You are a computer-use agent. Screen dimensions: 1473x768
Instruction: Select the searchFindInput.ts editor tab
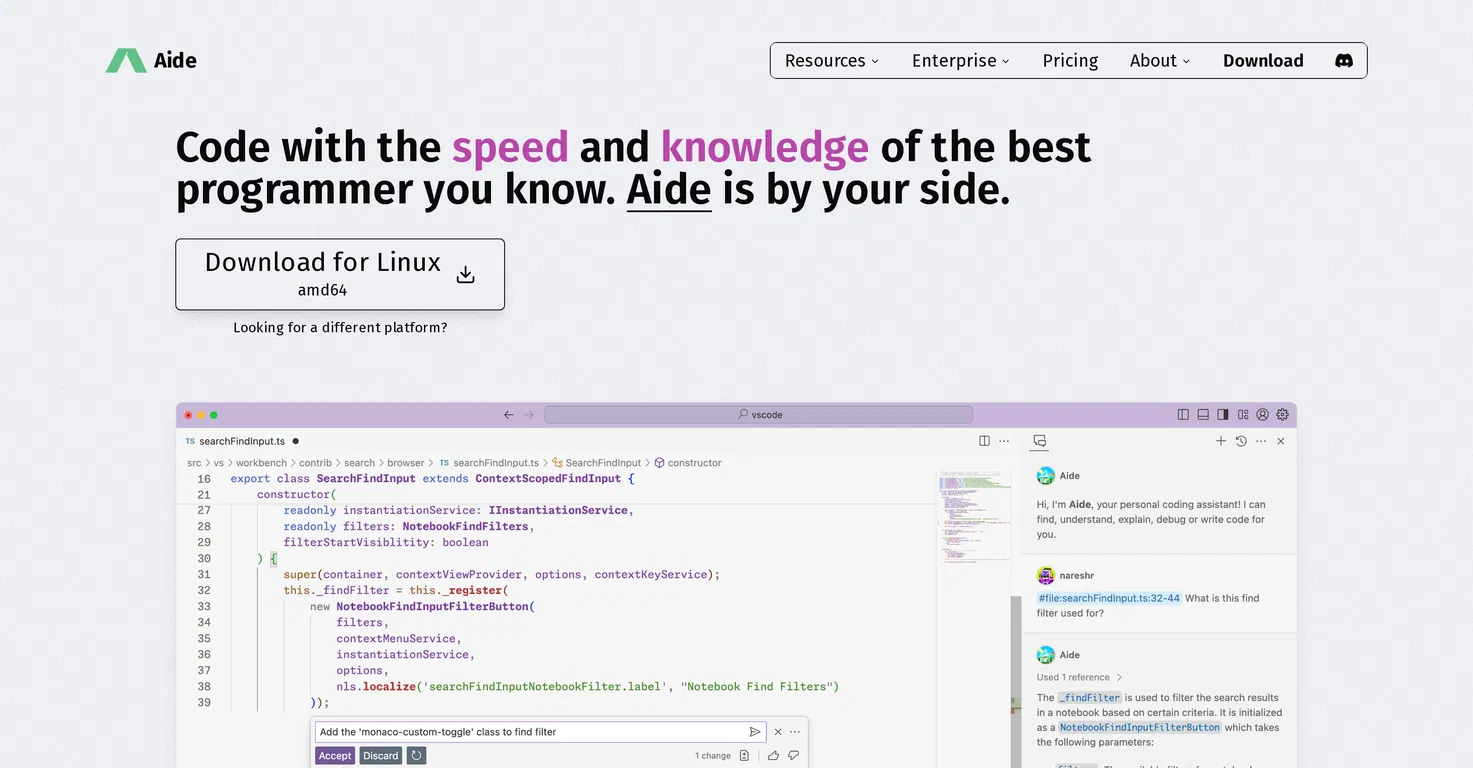coord(243,441)
